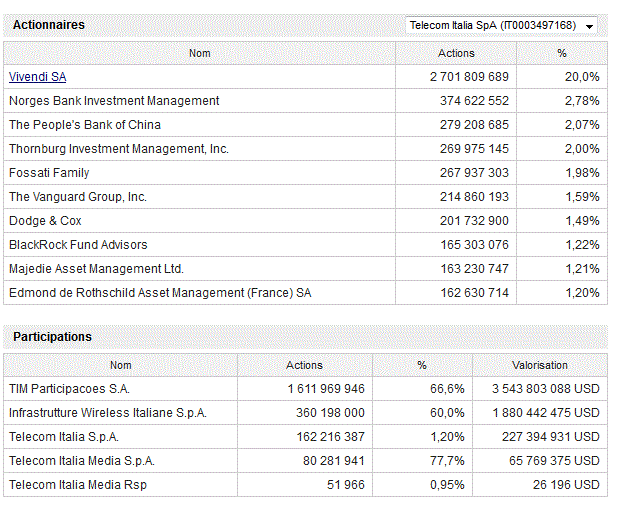Select the 2,07% percentage cell
This screenshot has height=511, width=617.
[x=582, y=125]
